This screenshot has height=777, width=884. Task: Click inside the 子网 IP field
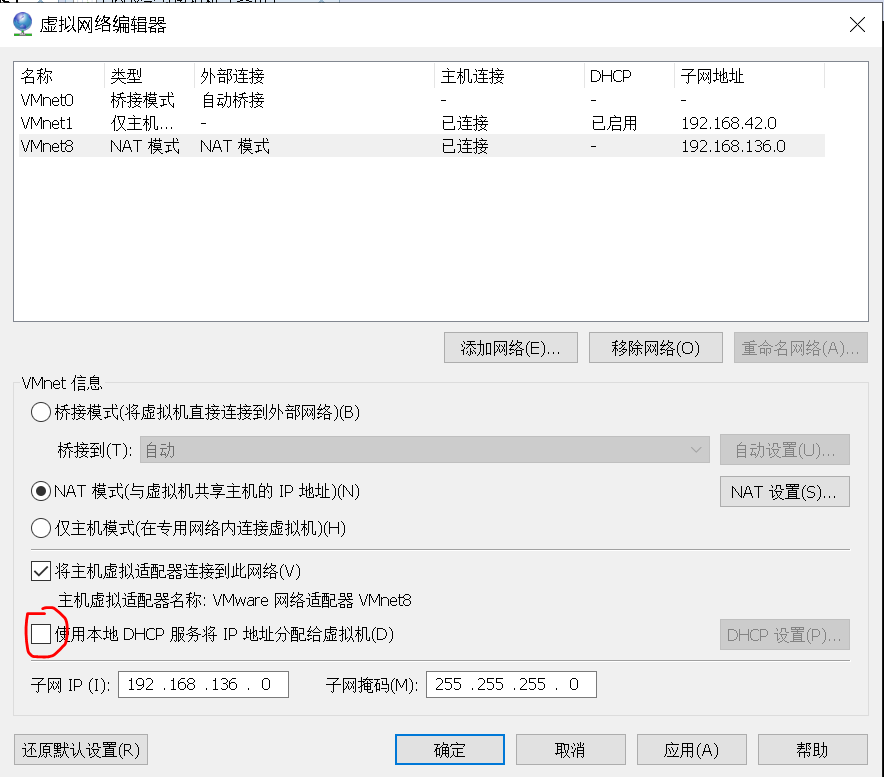click(202, 684)
